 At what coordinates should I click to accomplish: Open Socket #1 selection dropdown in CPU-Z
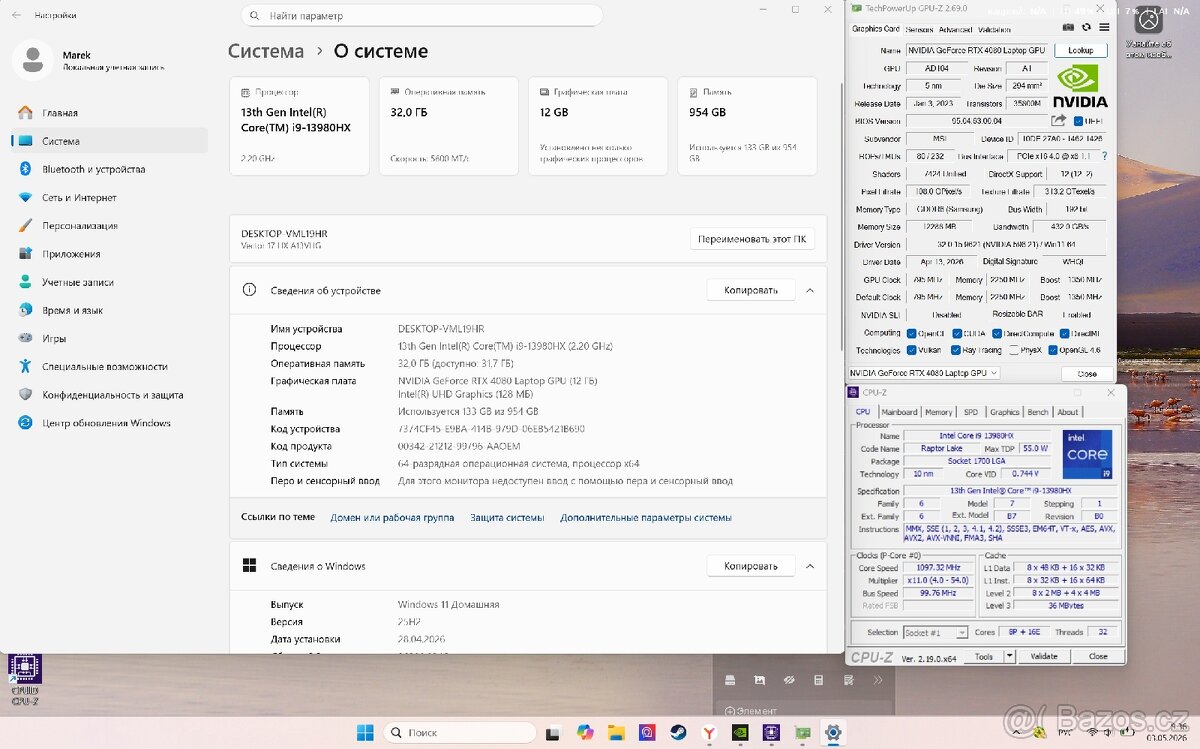coord(935,632)
